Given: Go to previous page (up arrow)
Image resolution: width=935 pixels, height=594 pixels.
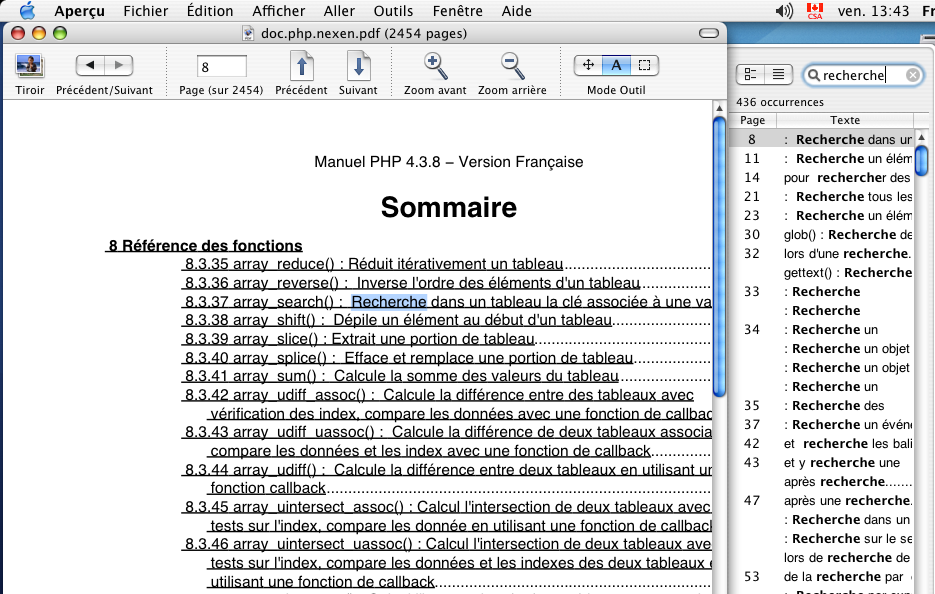Looking at the screenshot, I should [x=302, y=66].
